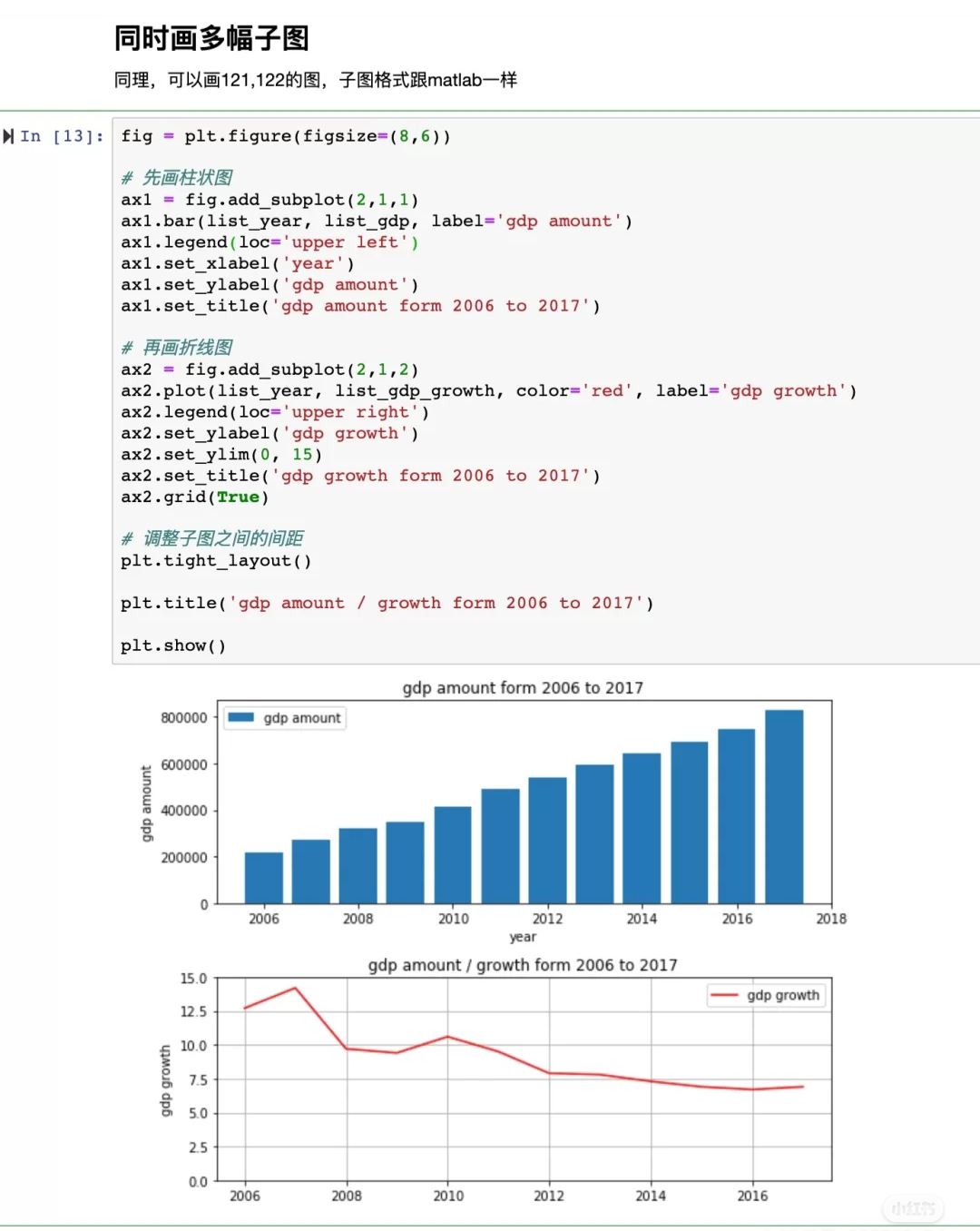Click the rotated 'gdp amount' y-axis label

click(146, 803)
